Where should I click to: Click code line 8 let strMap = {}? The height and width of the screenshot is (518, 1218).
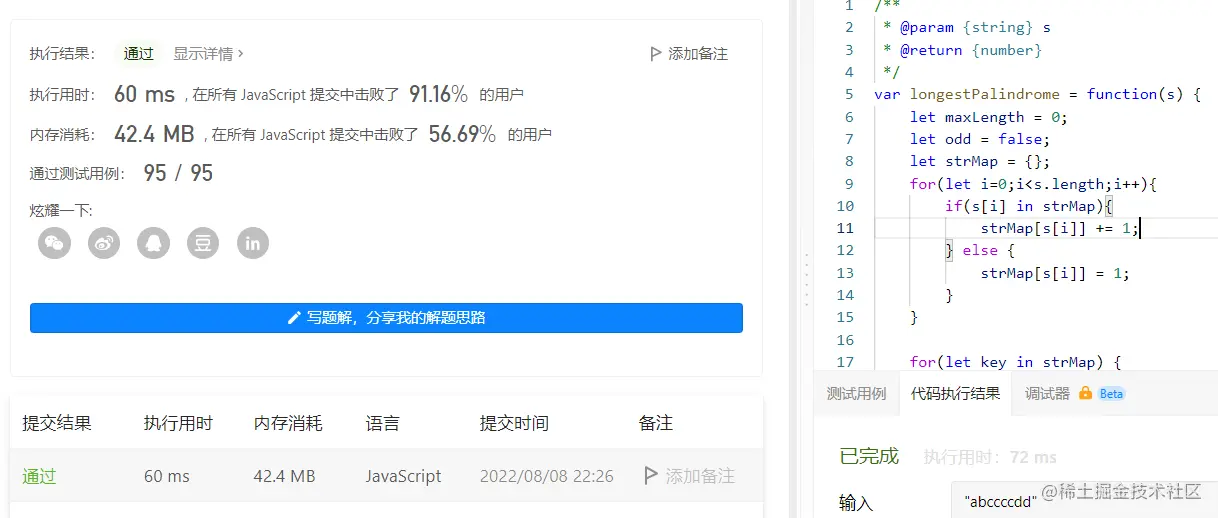[x=980, y=161]
